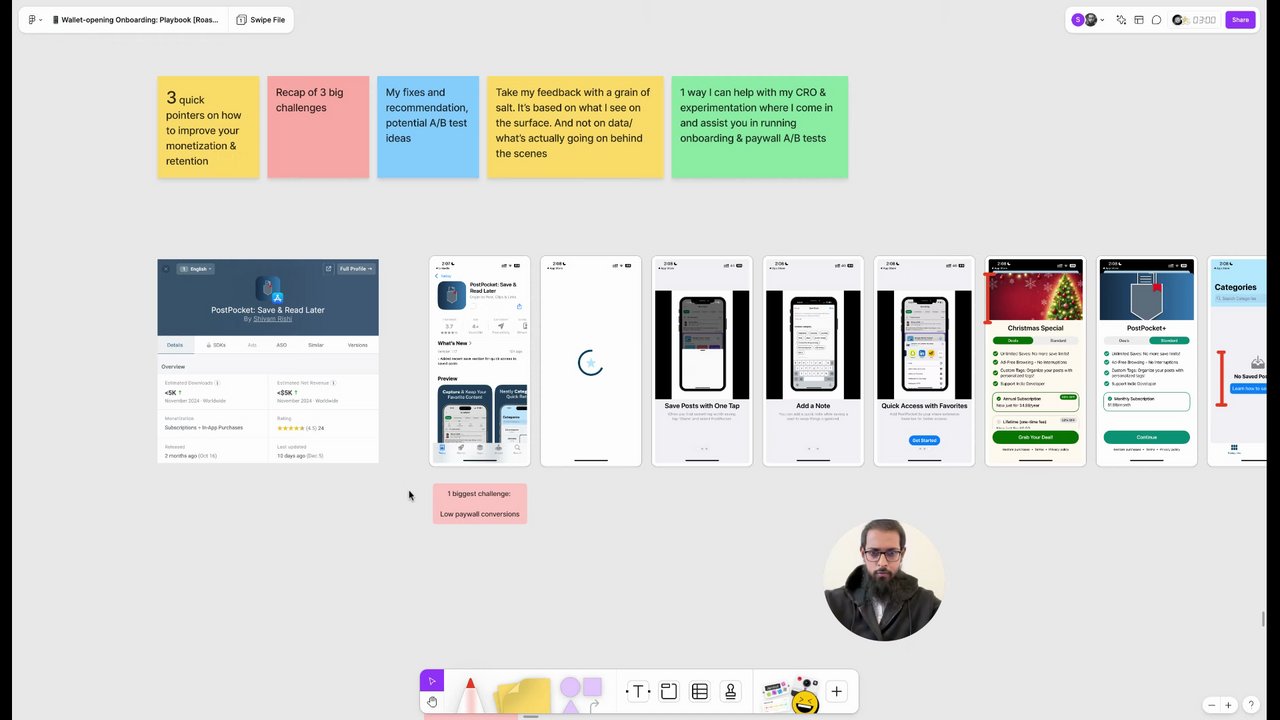Image resolution: width=1280 pixels, height=720 pixels.
Task: Select the 'Save Posts with One Tap' screenshot
Action: 702,361
